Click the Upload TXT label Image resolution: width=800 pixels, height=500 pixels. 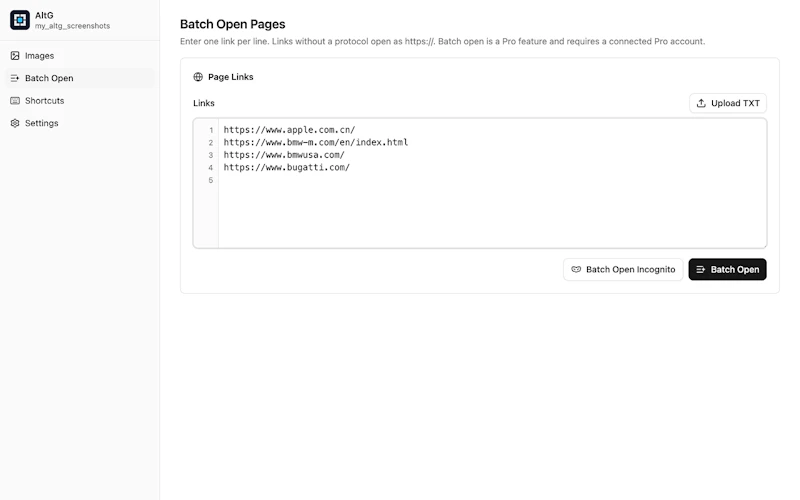tap(735, 103)
